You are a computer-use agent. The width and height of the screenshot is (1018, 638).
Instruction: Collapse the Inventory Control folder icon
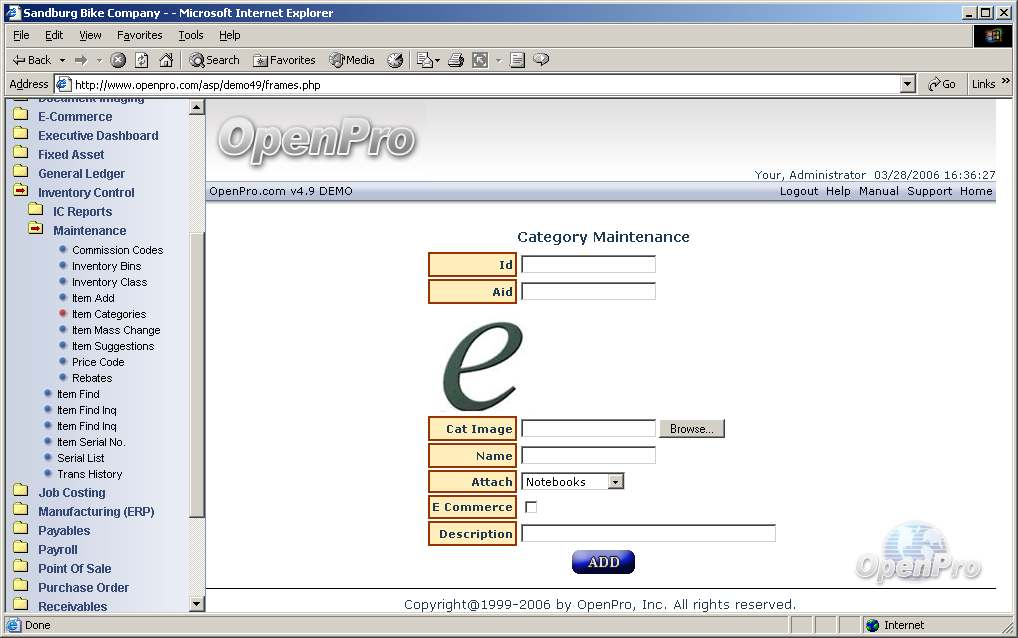[x=20, y=192]
